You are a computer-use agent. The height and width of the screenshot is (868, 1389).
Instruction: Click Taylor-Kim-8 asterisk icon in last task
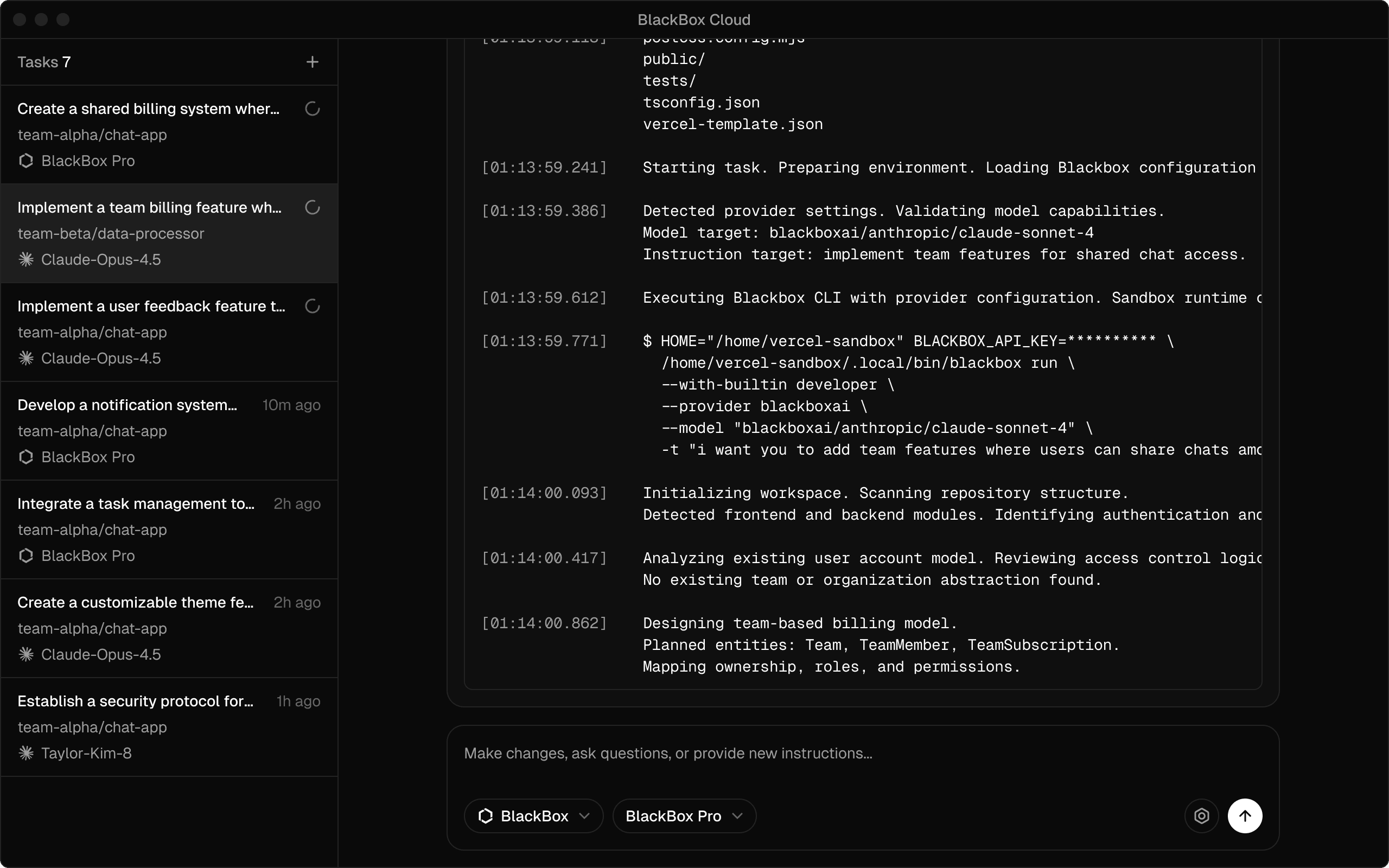pos(26,753)
